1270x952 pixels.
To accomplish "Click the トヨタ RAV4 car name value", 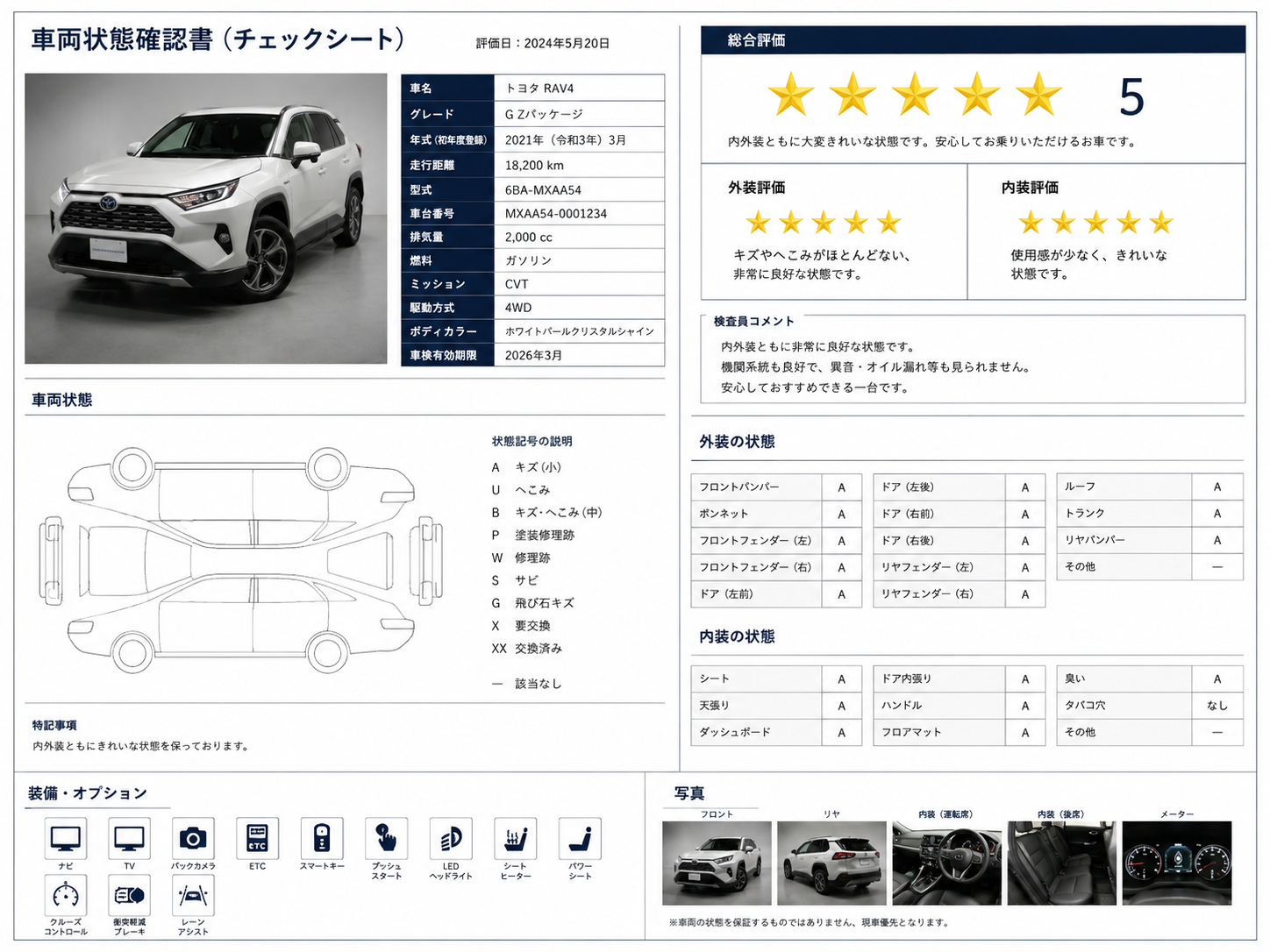I will (x=539, y=89).
